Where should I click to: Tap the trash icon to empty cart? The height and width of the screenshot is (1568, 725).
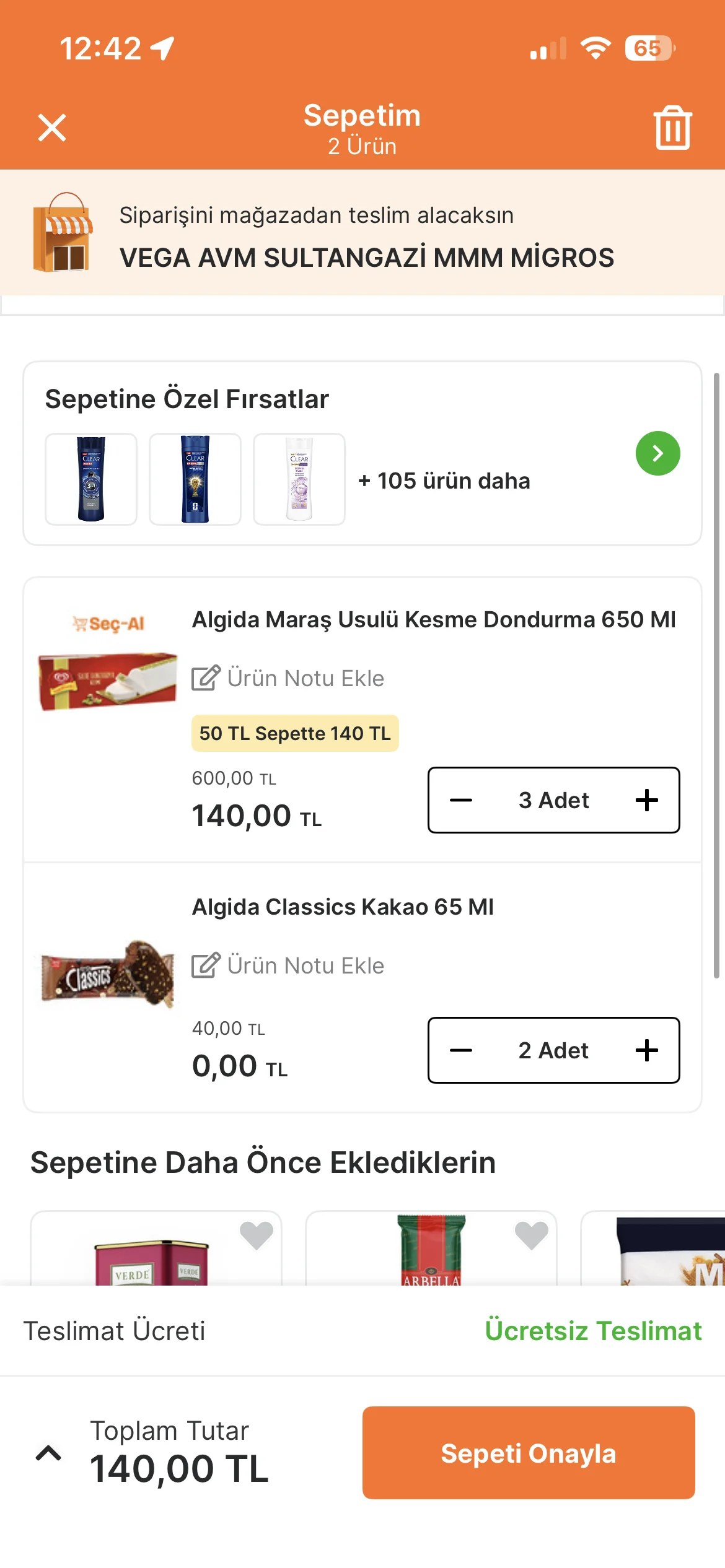(672, 128)
